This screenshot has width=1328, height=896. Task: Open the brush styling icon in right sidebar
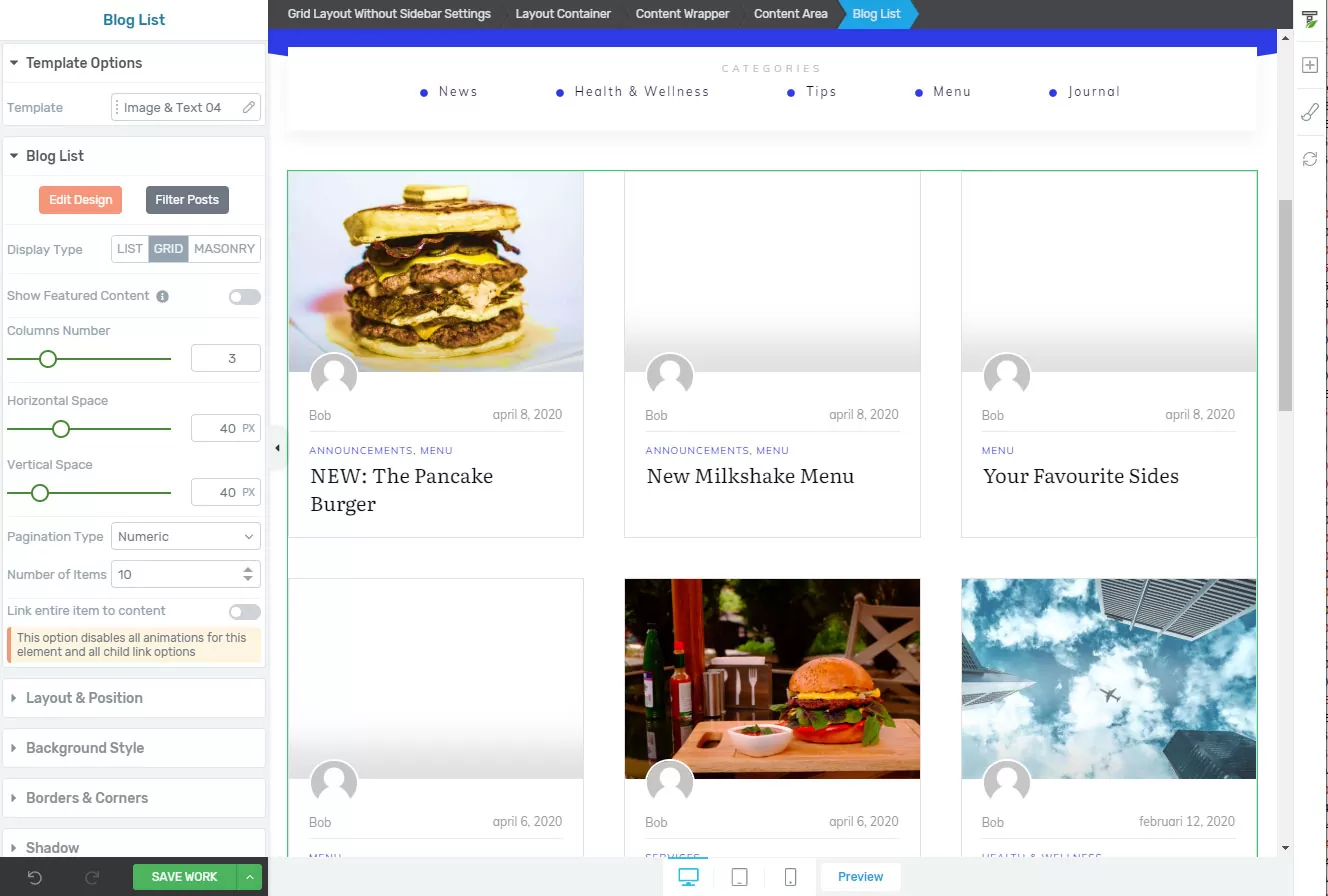pos(1310,111)
